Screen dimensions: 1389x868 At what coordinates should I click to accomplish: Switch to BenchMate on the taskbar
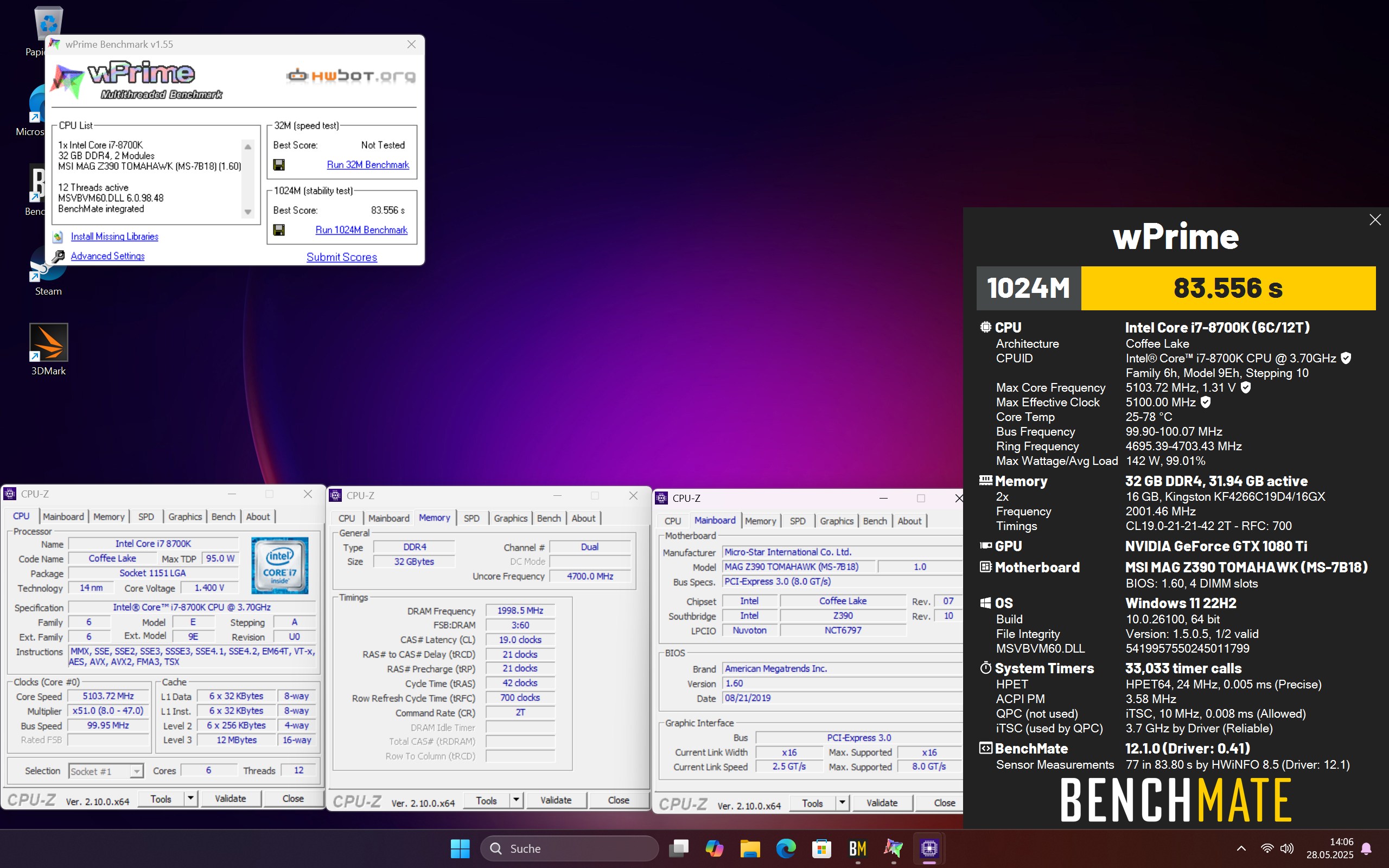coord(857,848)
